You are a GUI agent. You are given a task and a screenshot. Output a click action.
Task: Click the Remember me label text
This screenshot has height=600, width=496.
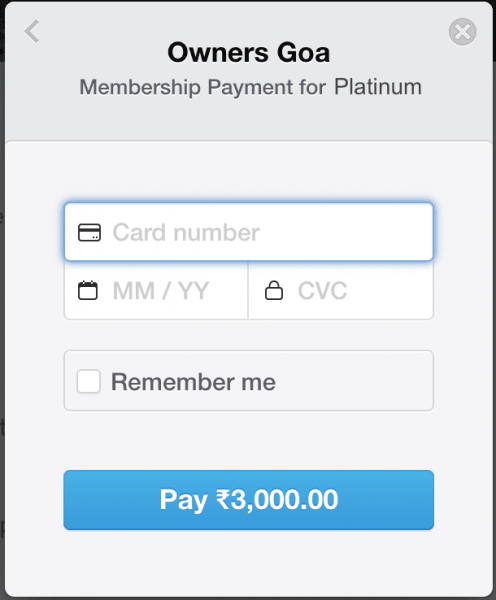pyautogui.click(x=193, y=382)
